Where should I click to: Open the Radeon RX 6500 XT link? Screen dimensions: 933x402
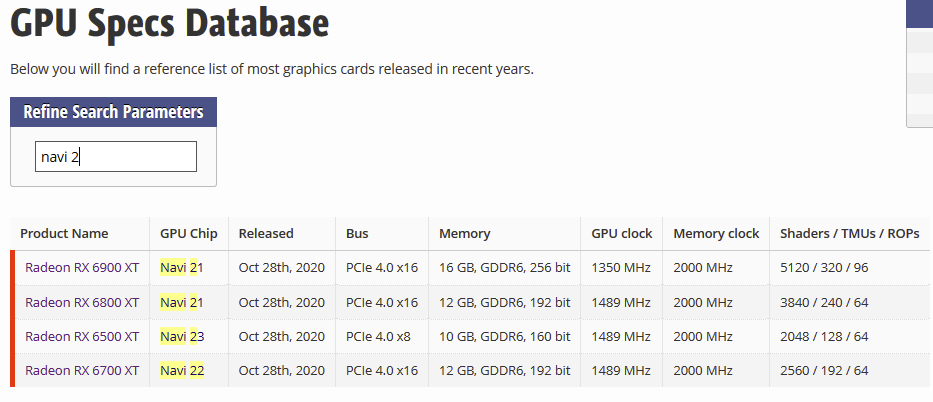[82, 337]
